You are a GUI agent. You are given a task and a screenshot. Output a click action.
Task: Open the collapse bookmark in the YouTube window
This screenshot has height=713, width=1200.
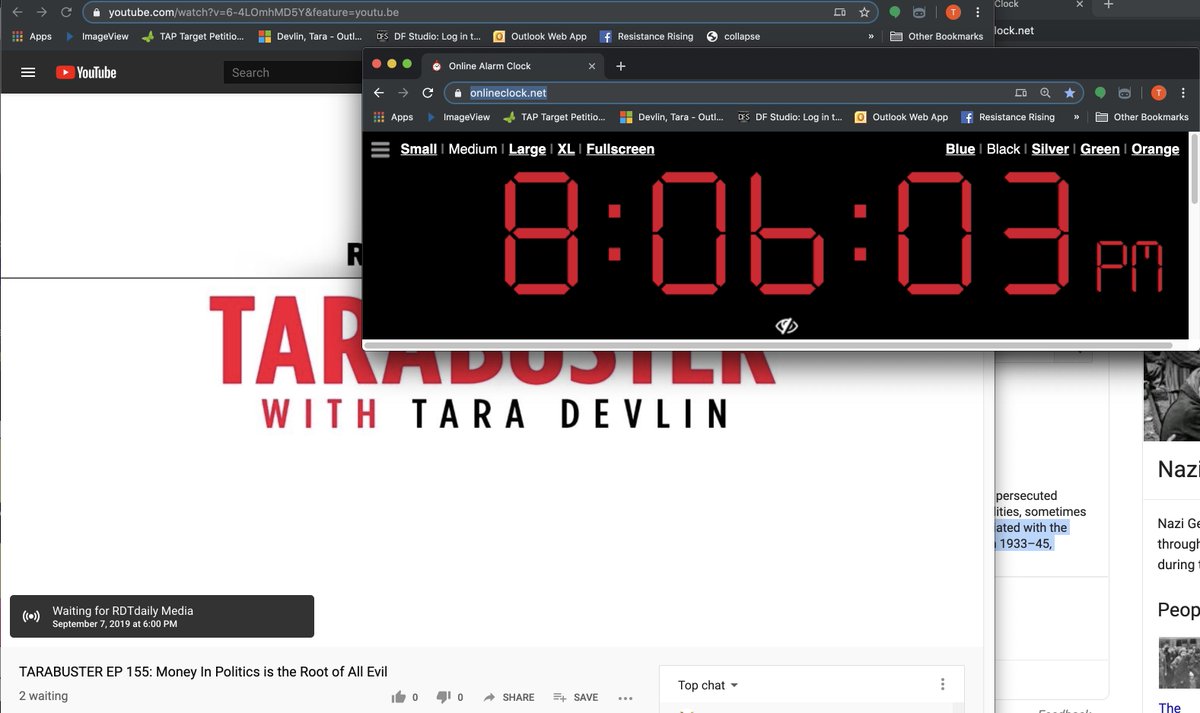pyautogui.click(x=733, y=36)
